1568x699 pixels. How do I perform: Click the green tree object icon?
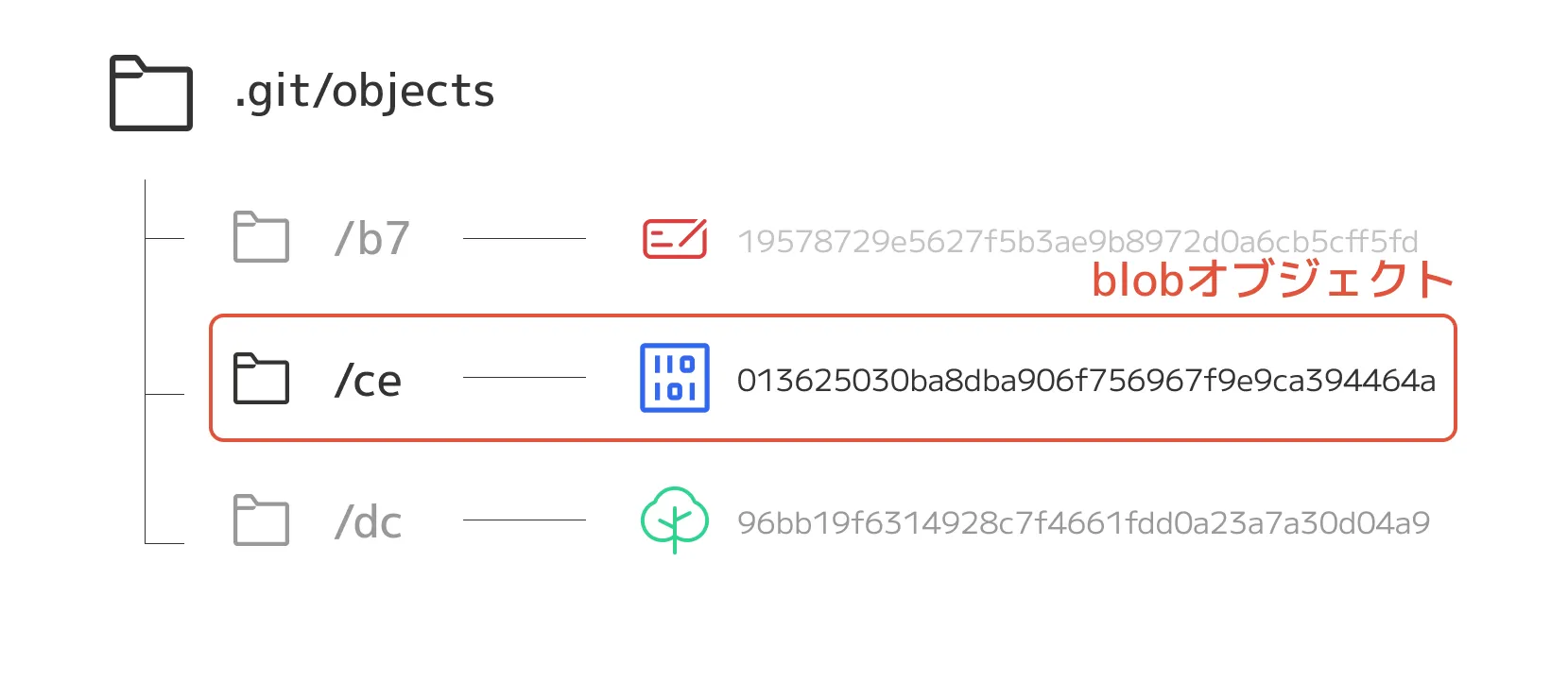tap(675, 519)
